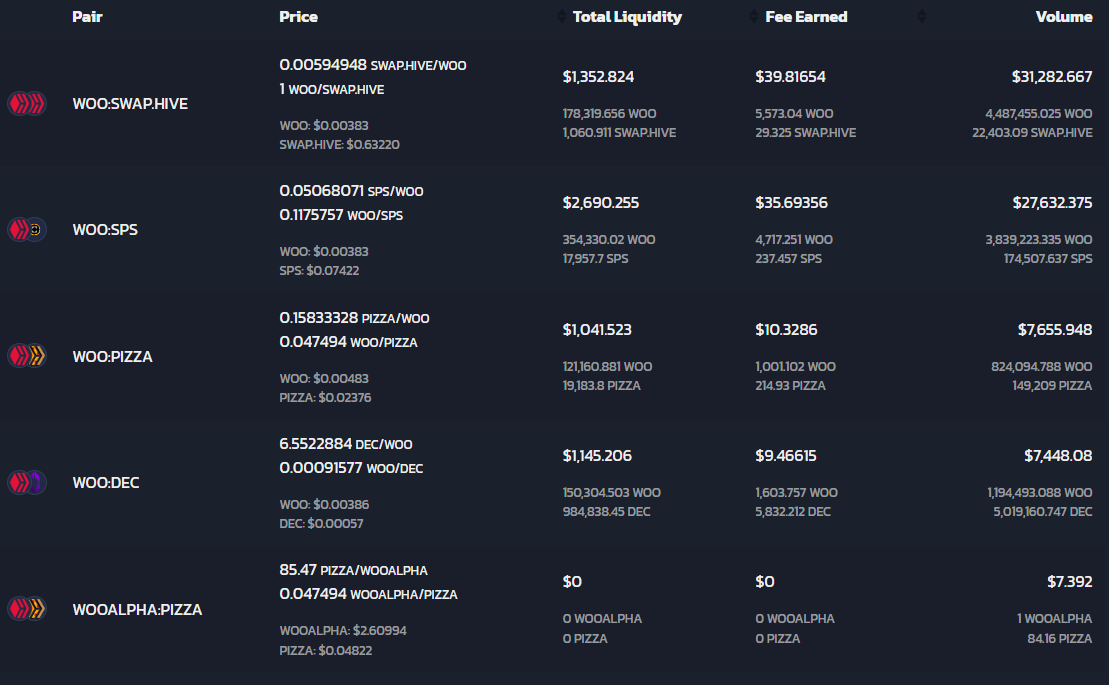Select the Volume column header
Image resolution: width=1109 pixels, height=685 pixels.
(x=1064, y=17)
